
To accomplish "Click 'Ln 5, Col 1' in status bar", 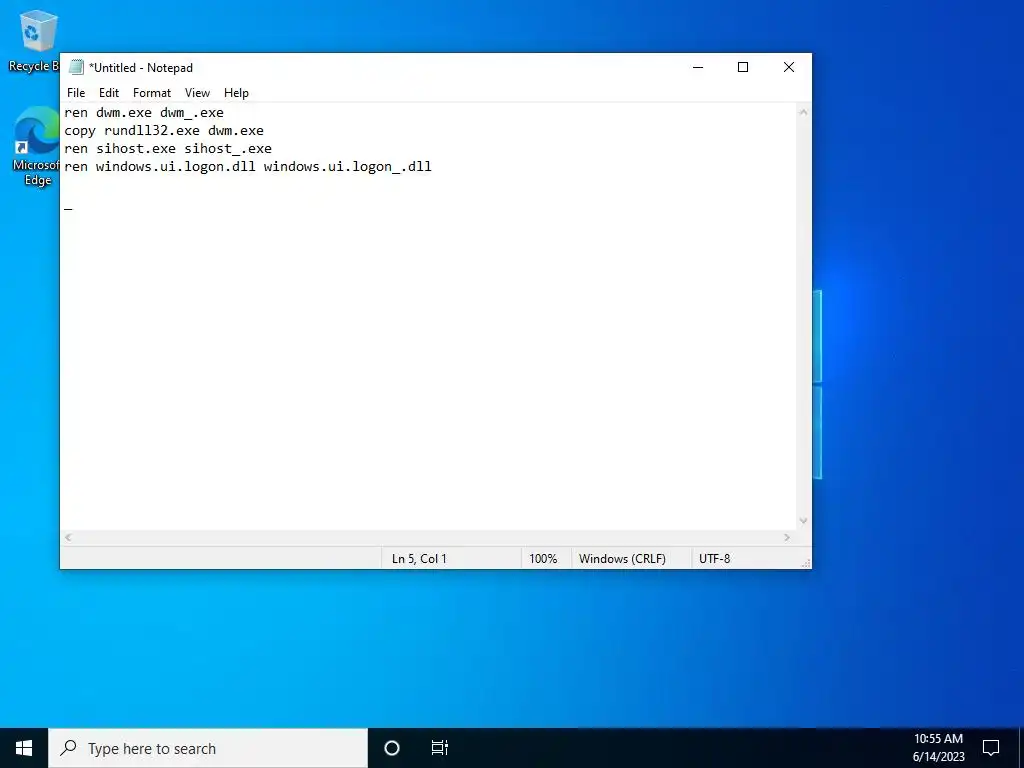I will (419, 559).
